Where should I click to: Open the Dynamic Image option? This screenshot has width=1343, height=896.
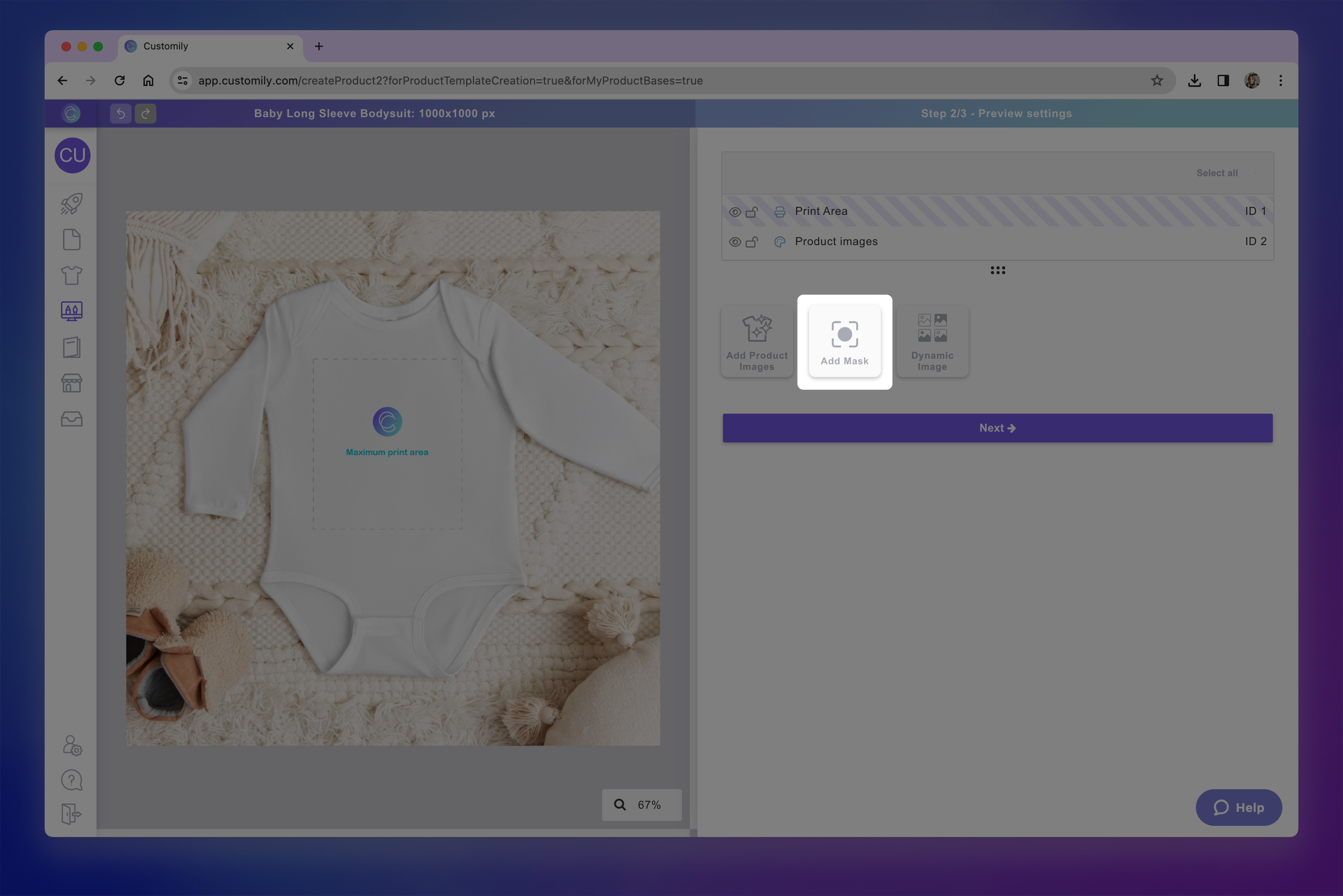932,342
